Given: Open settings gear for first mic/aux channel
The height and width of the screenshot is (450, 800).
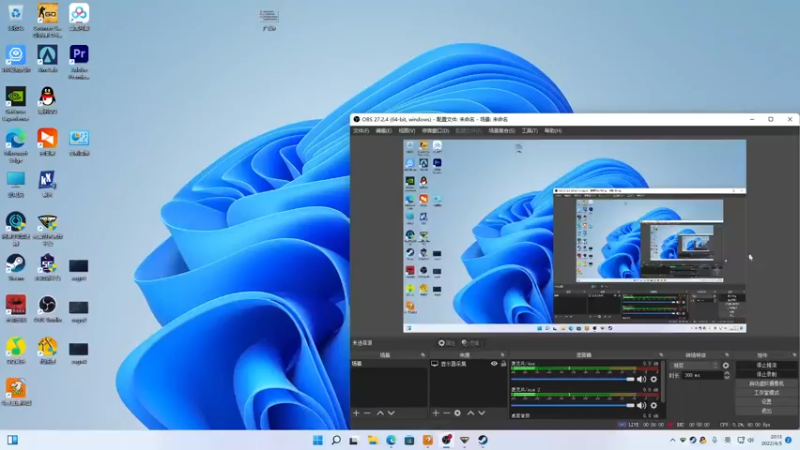Looking at the screenshot, I should coord(654,379).
